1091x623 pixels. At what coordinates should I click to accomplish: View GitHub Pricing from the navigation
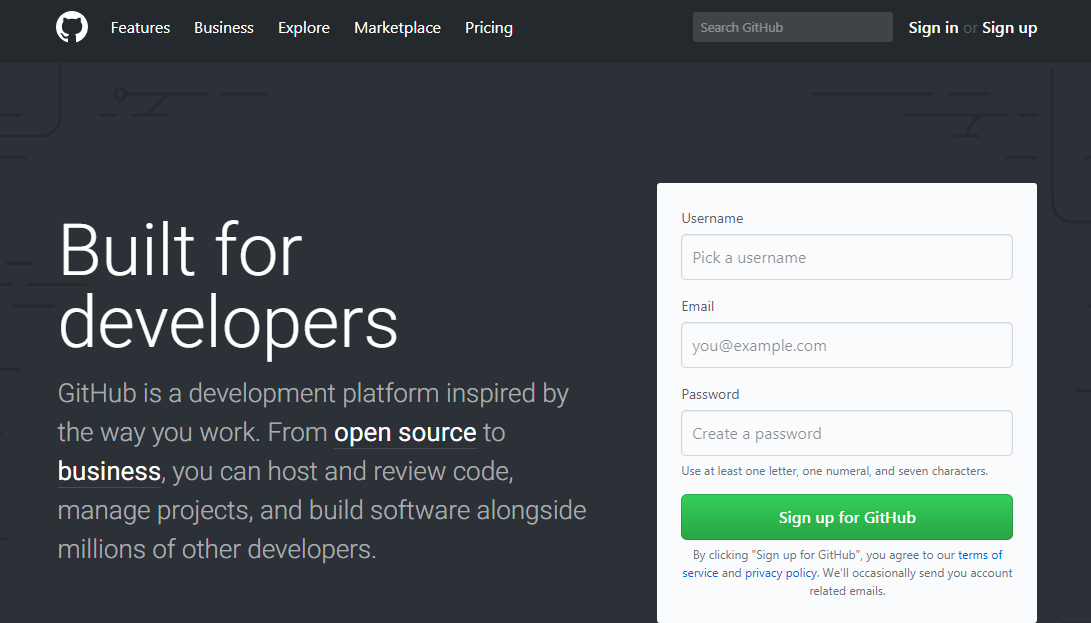(488, 28)
